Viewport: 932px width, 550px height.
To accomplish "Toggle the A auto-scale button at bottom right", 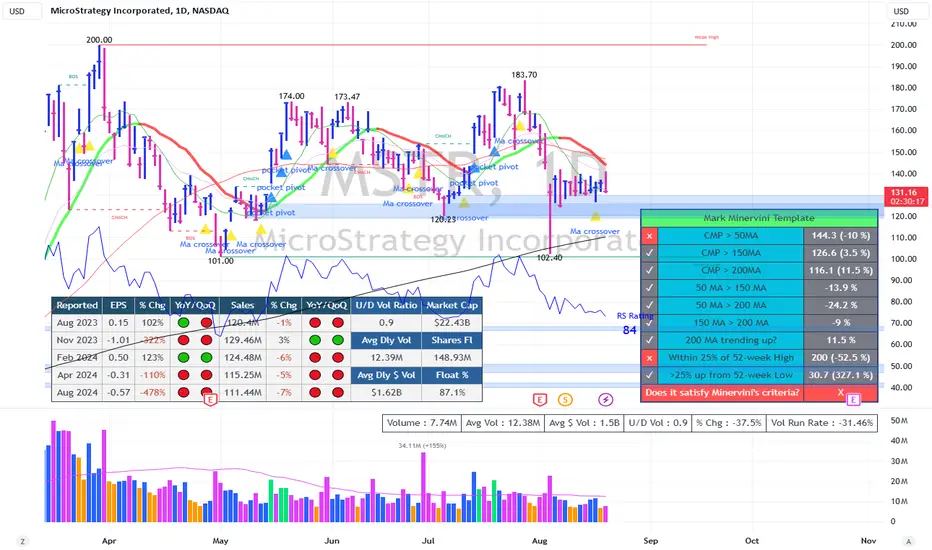I will click(908, 541).
